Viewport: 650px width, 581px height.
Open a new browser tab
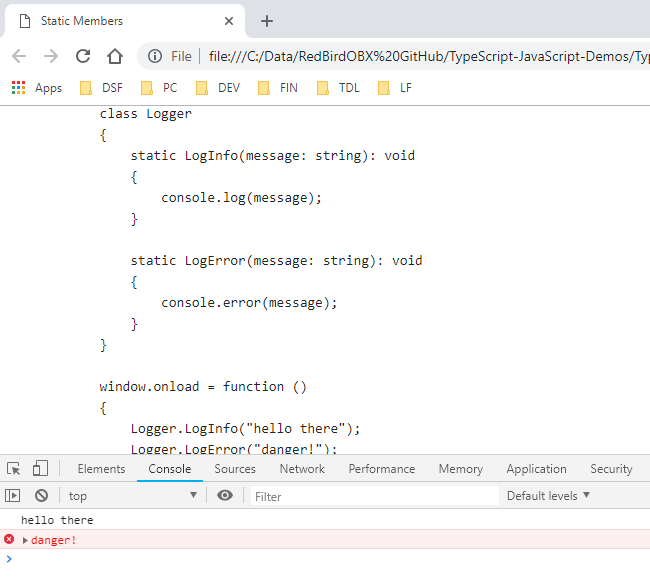coord(266,21)
